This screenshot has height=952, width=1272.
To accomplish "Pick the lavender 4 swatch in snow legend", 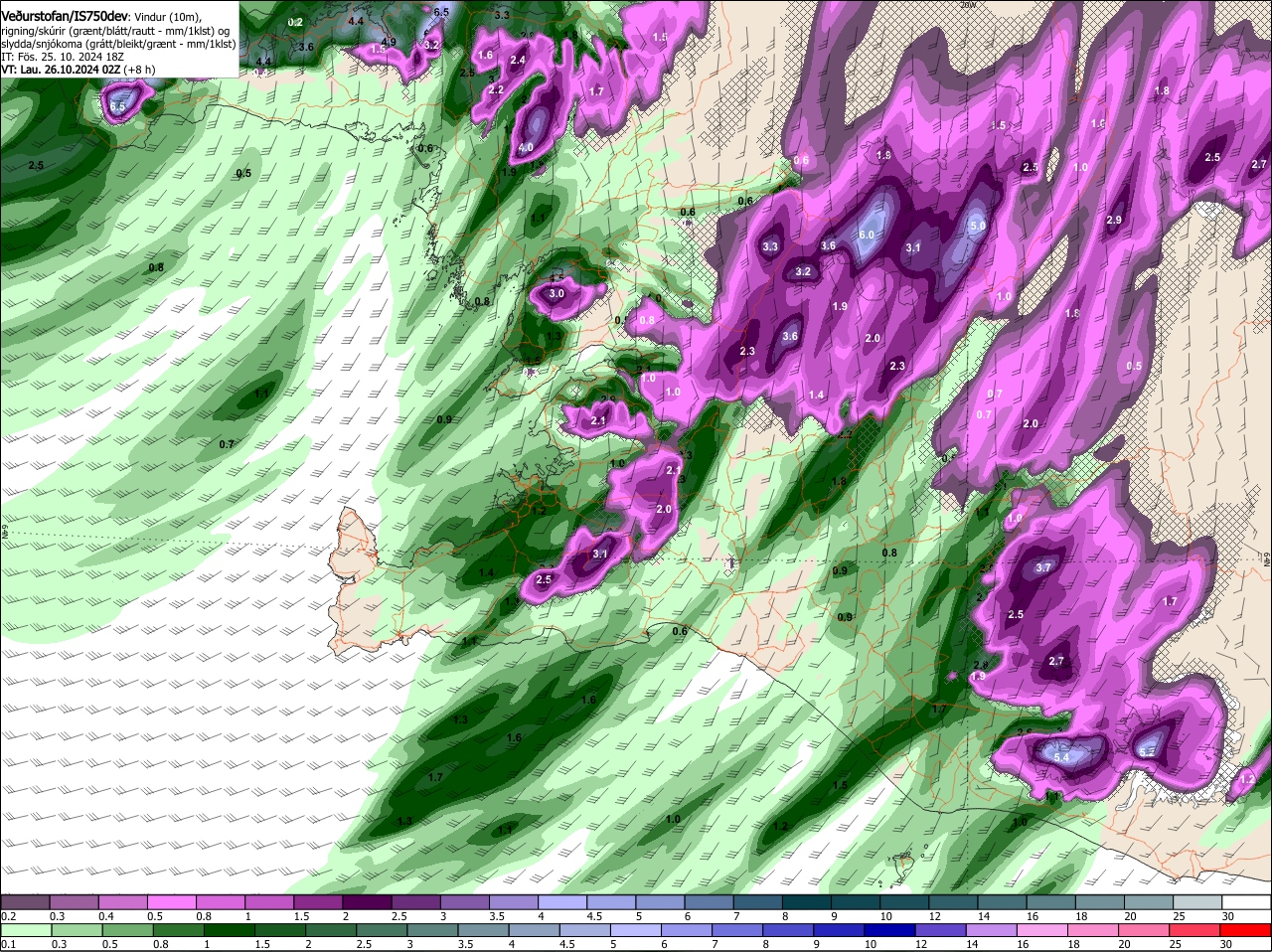I will (x=562, y=901).
